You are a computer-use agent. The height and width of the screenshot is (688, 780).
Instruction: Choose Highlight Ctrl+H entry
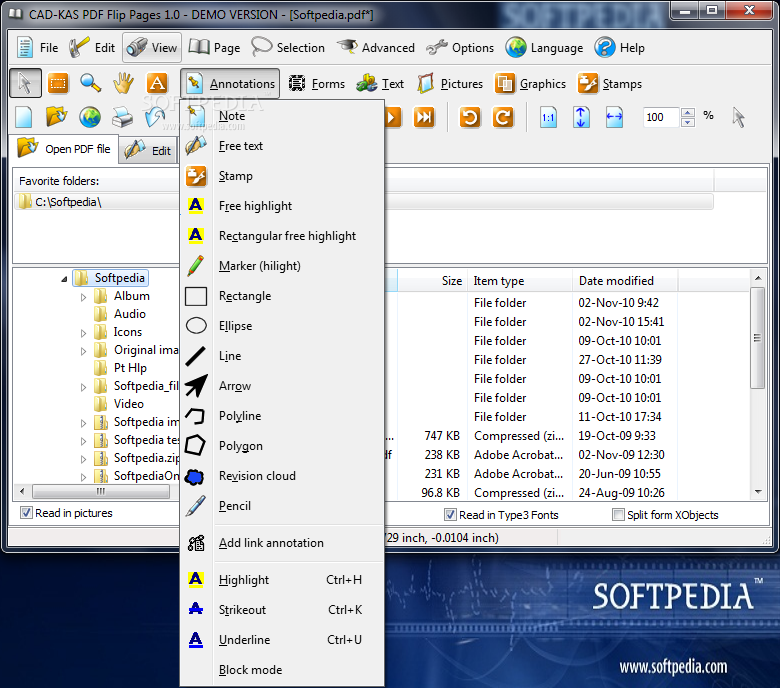click(x=282, y=580)
